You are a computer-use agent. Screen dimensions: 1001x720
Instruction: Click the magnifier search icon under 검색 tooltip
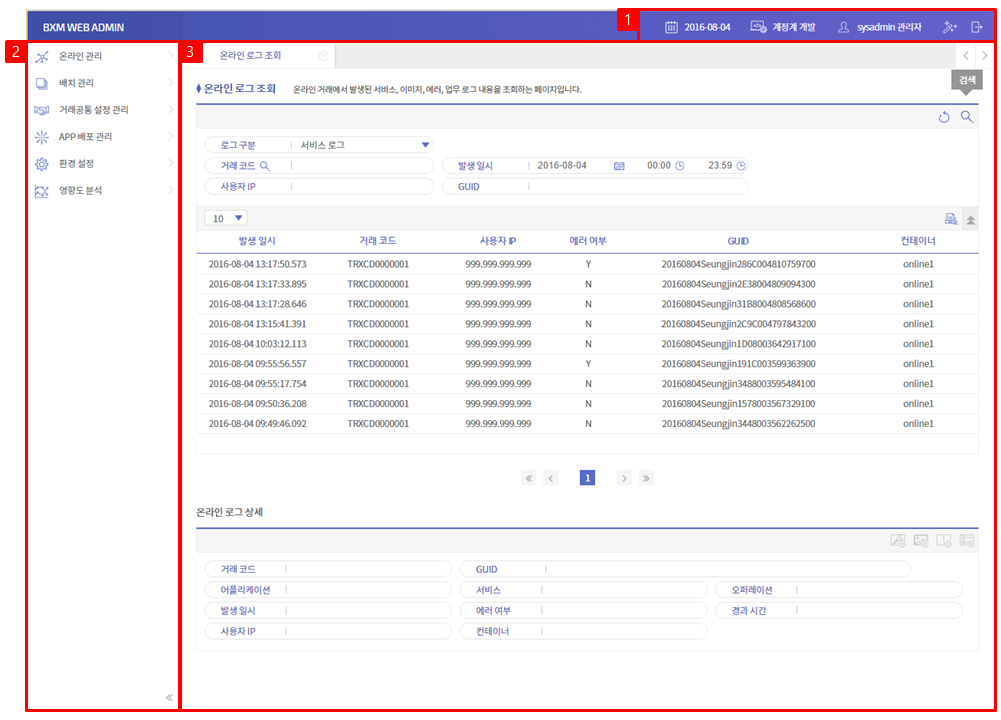[x=967, y=117]
